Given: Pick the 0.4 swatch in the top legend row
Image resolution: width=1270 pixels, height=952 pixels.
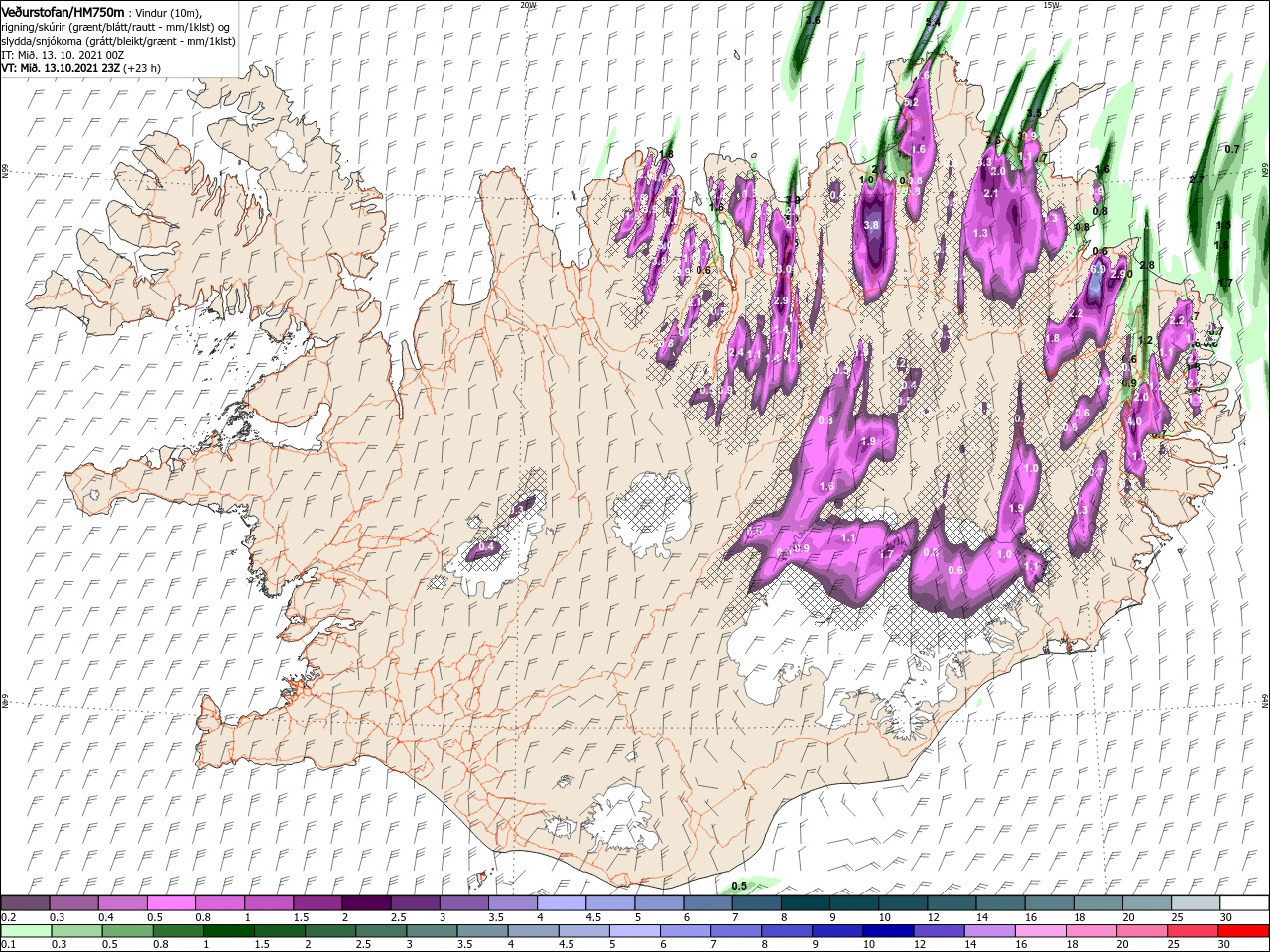Looking at the screenshot, I should 122,903.
